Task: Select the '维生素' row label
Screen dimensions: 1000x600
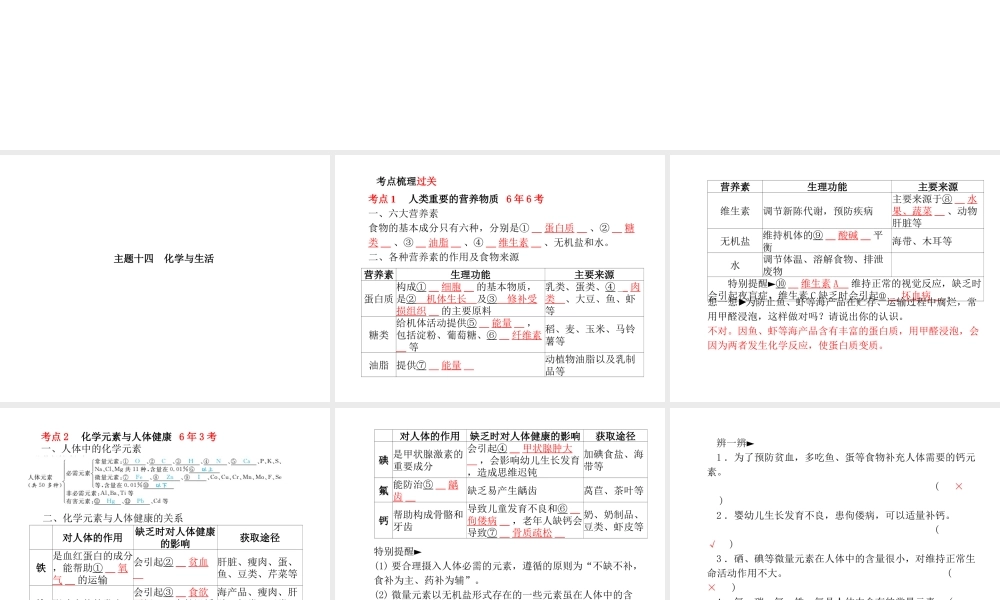Action: pyautogui.click(x=735, y=211)
